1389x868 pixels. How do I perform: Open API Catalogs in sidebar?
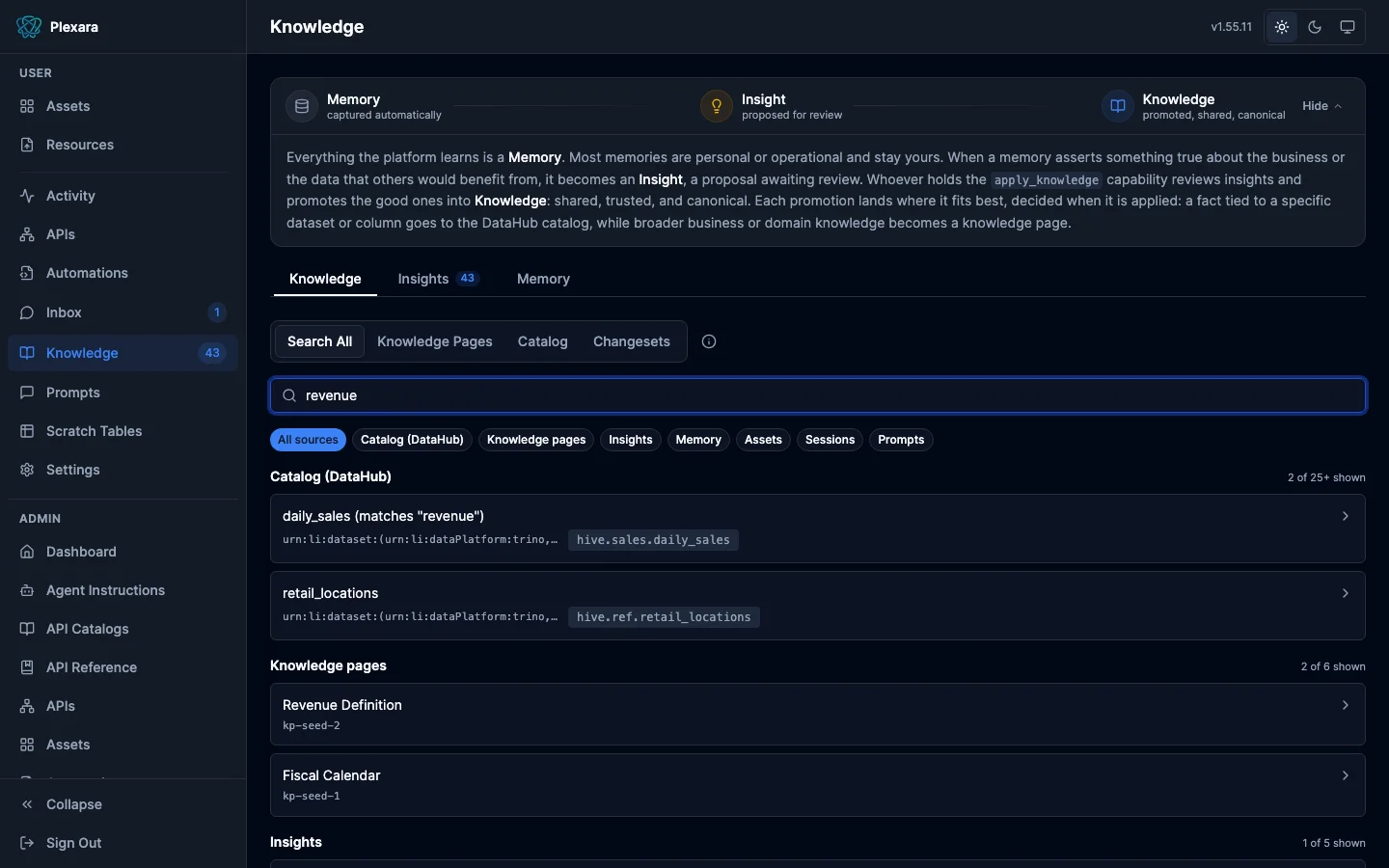coord(123,629)
